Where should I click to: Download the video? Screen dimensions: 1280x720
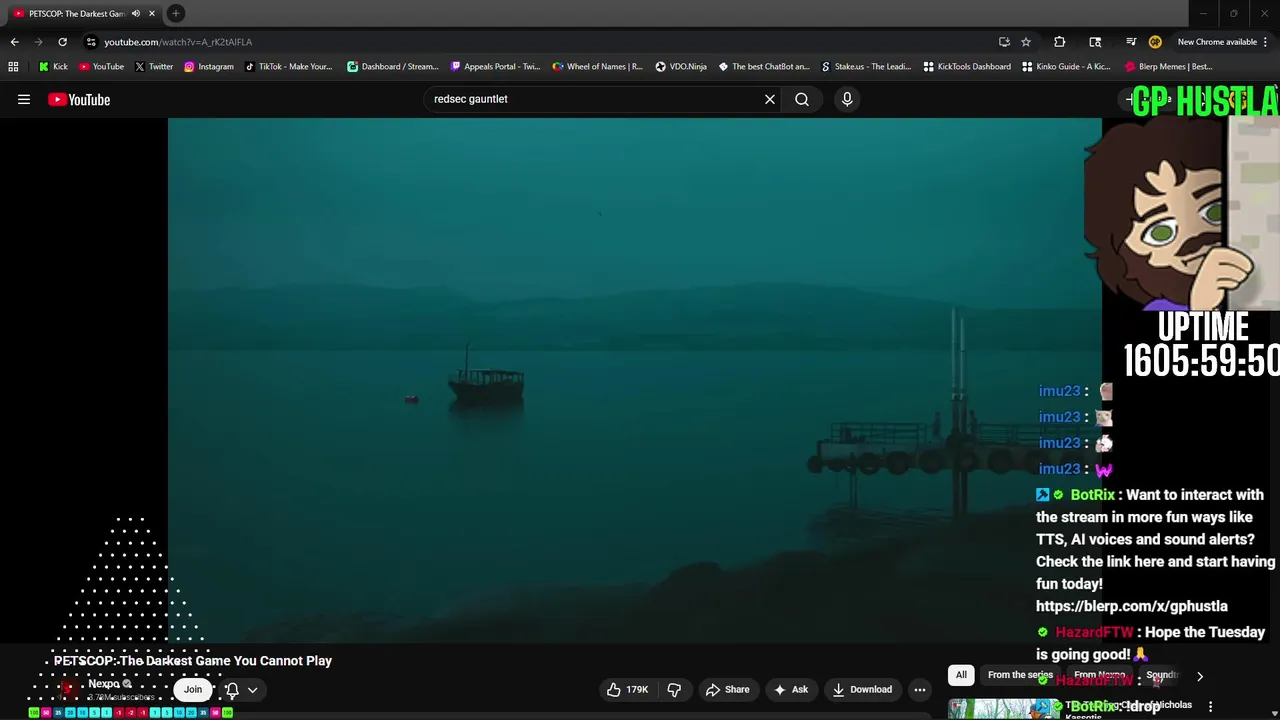coord(861,689)
